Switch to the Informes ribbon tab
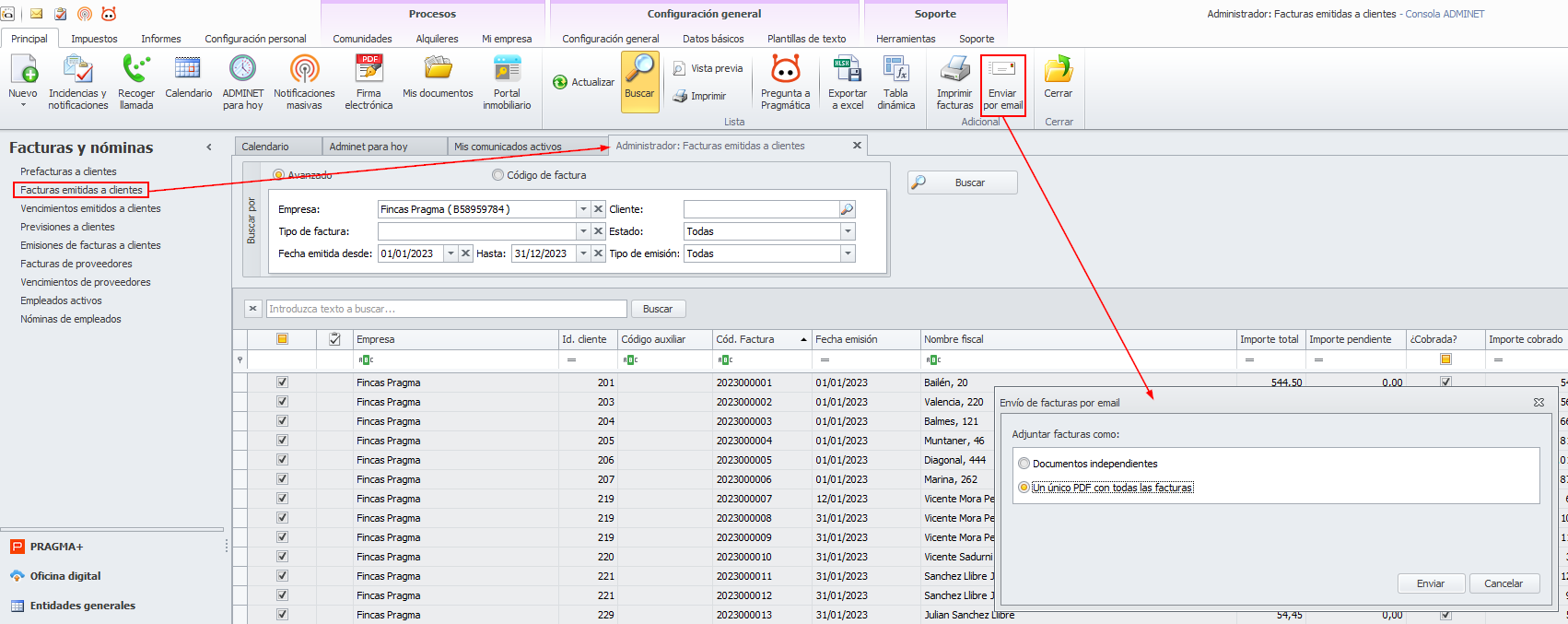 point(160,39)
